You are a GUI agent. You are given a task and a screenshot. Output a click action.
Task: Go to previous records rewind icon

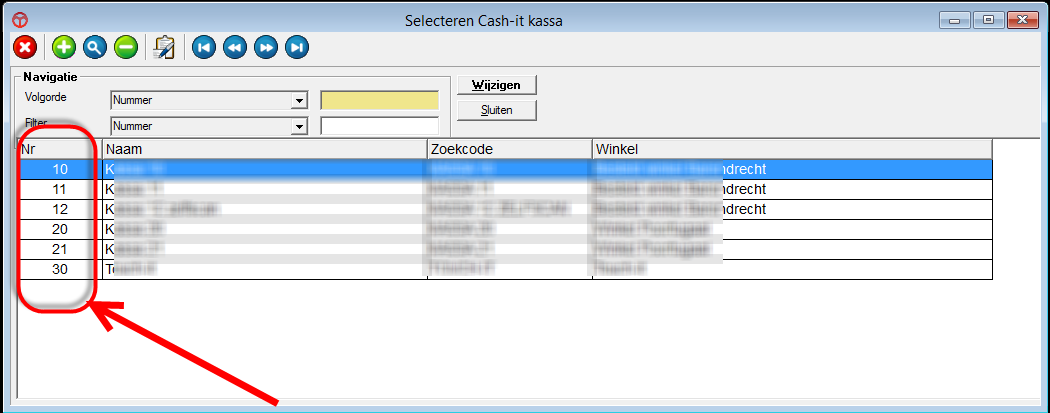[x=235, y=48]
